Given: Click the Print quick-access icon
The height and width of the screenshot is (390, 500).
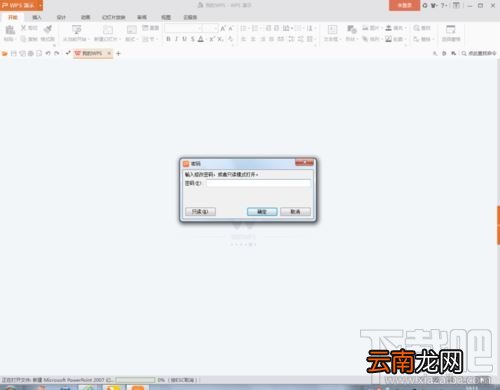Looking at the screenshot, I should (31, 53).
